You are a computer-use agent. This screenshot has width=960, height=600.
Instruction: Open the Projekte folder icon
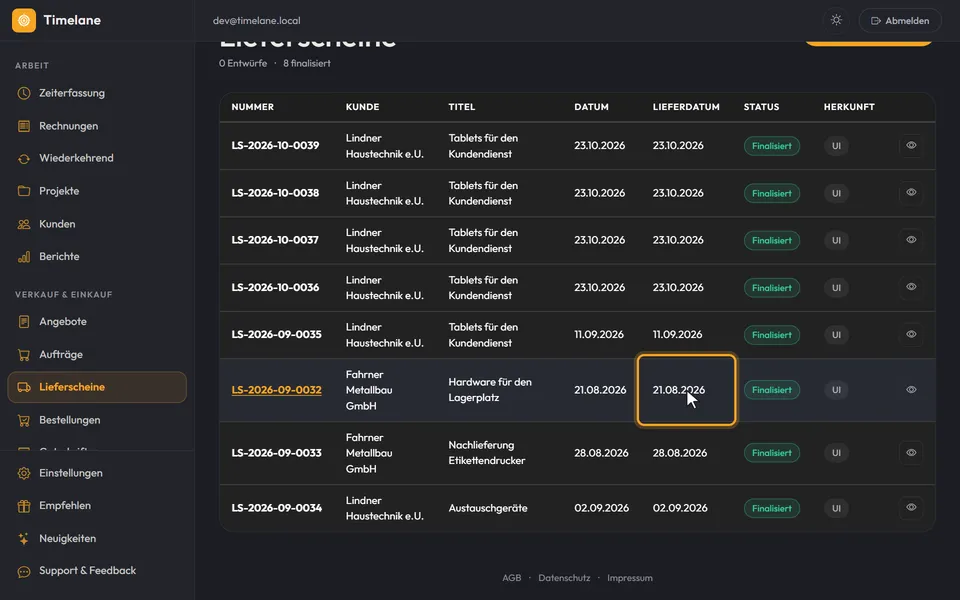pos(24,191)
